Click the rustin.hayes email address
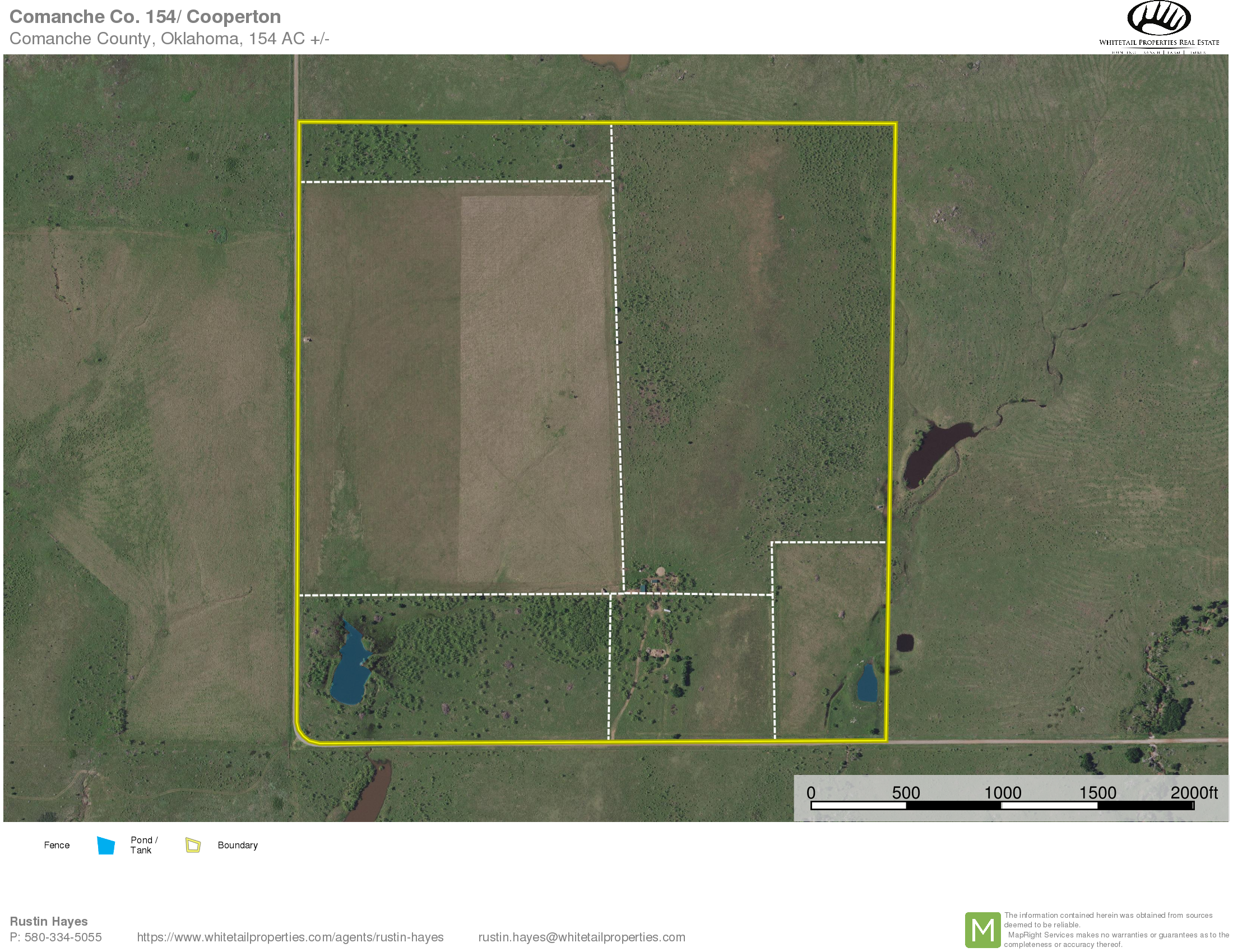Viewport: 1233px width, 952px height. tap(582, 937)
